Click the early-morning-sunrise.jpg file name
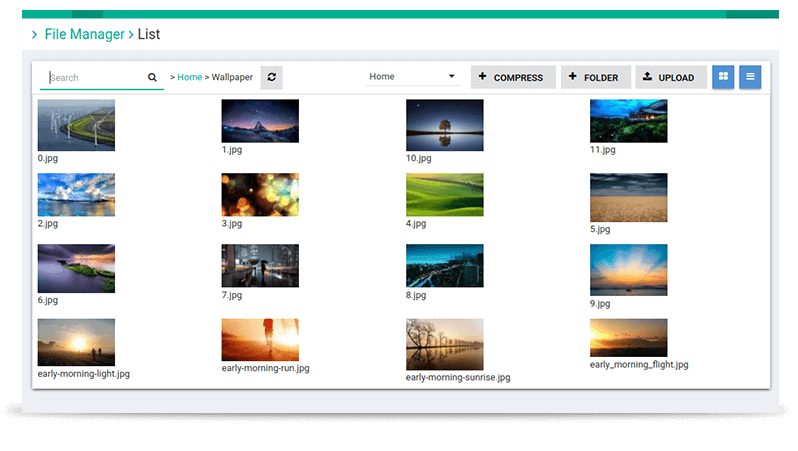The image size is (798, 451). coord(458,378)
